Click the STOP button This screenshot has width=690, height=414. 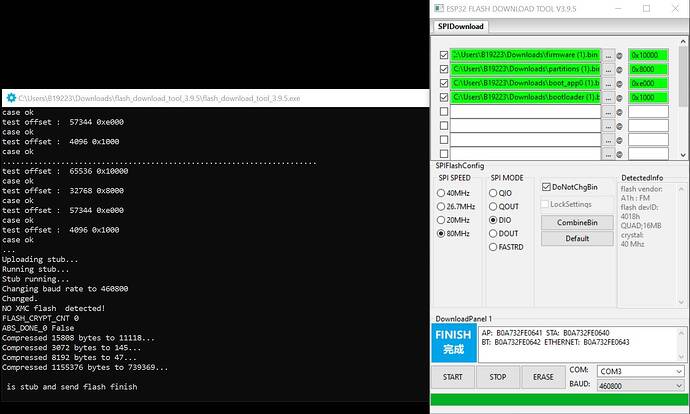click(498, 377)
